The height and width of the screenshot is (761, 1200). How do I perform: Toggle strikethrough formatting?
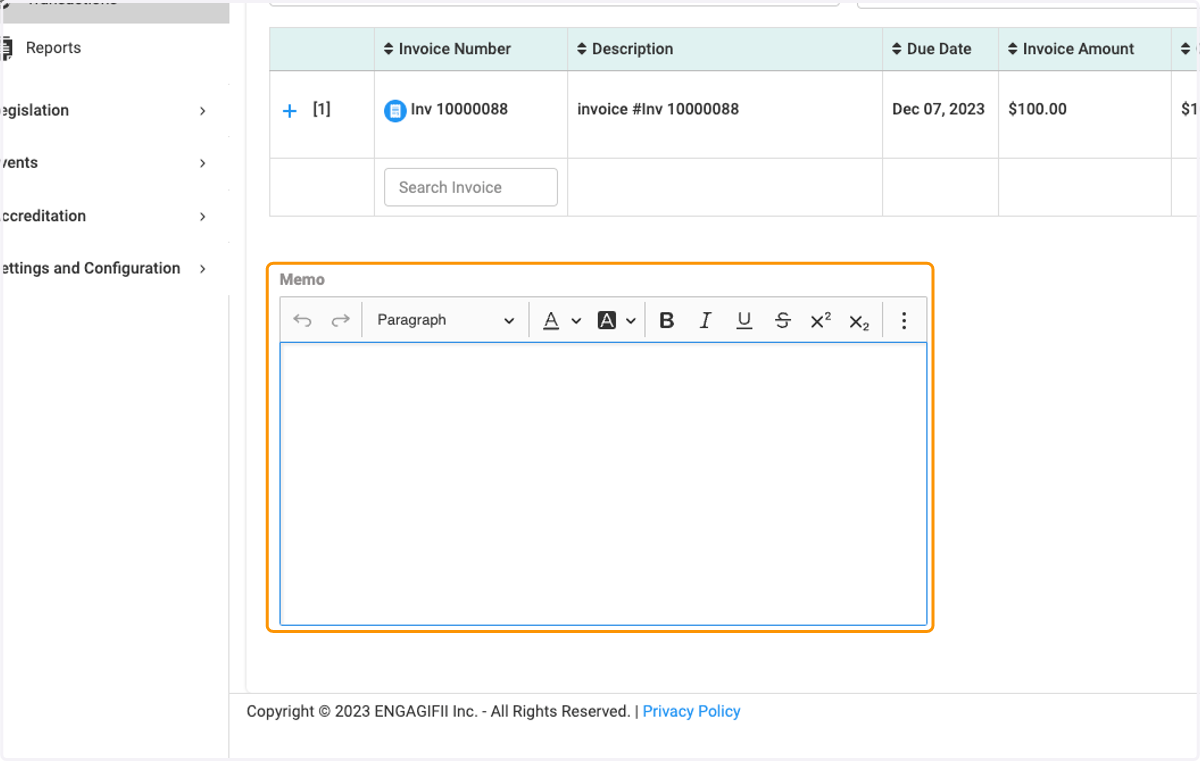click(783, 320)
